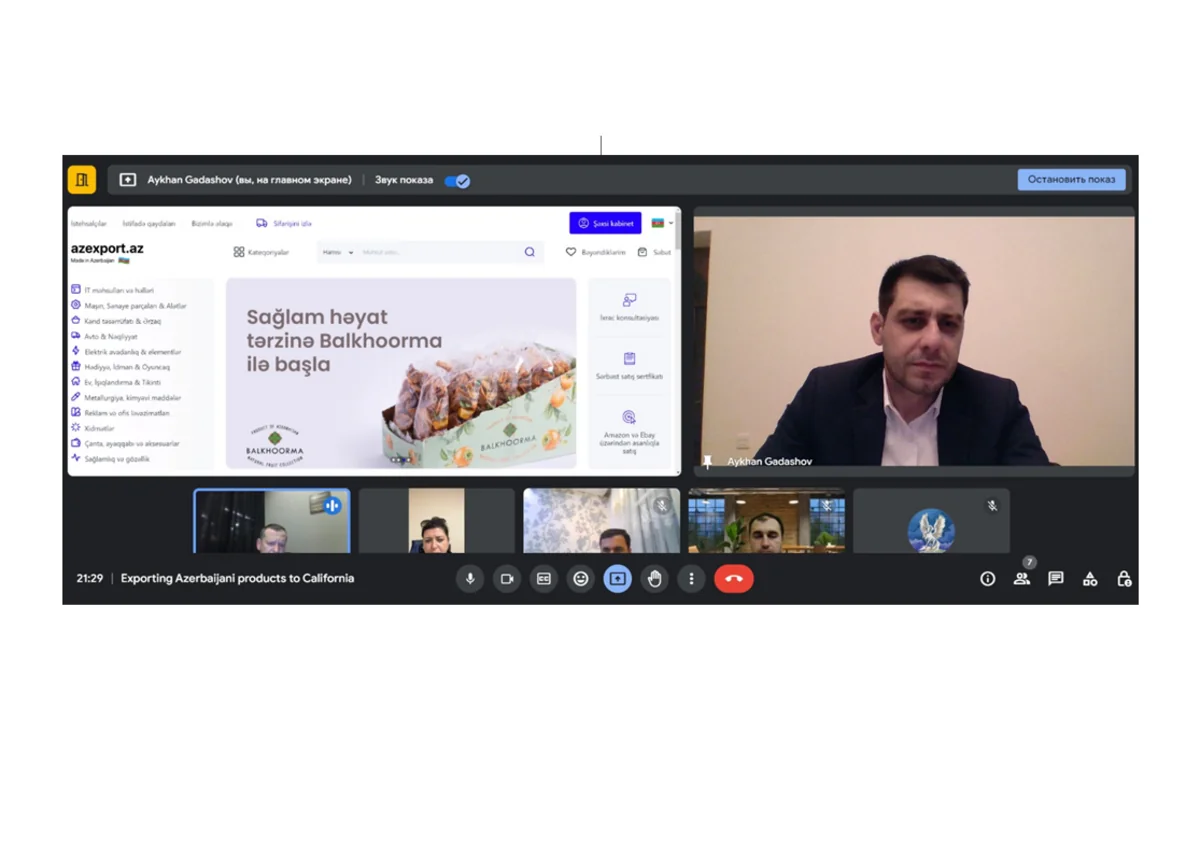
Task: Open the three-dot more options menu
Action: (x=691, y=579)
